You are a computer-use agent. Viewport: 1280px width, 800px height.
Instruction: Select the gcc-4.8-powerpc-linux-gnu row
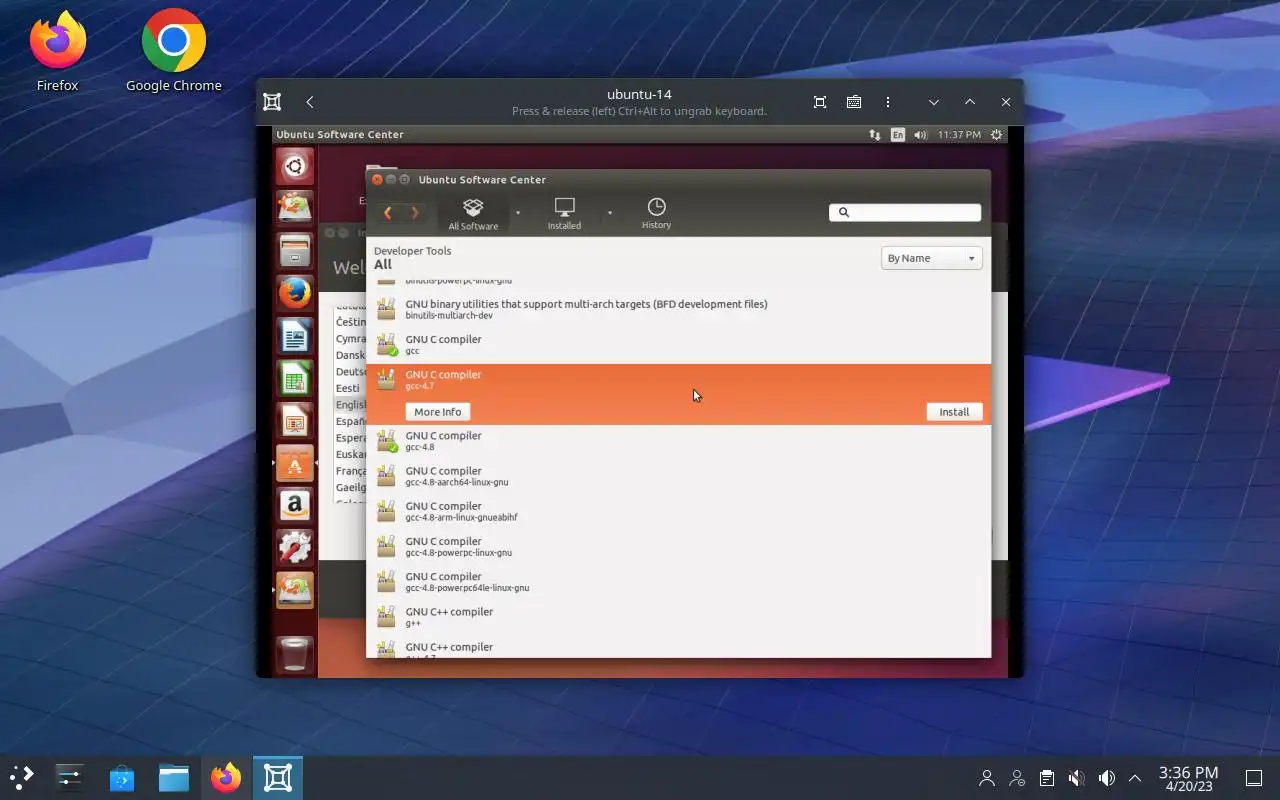tap(678, 546)
